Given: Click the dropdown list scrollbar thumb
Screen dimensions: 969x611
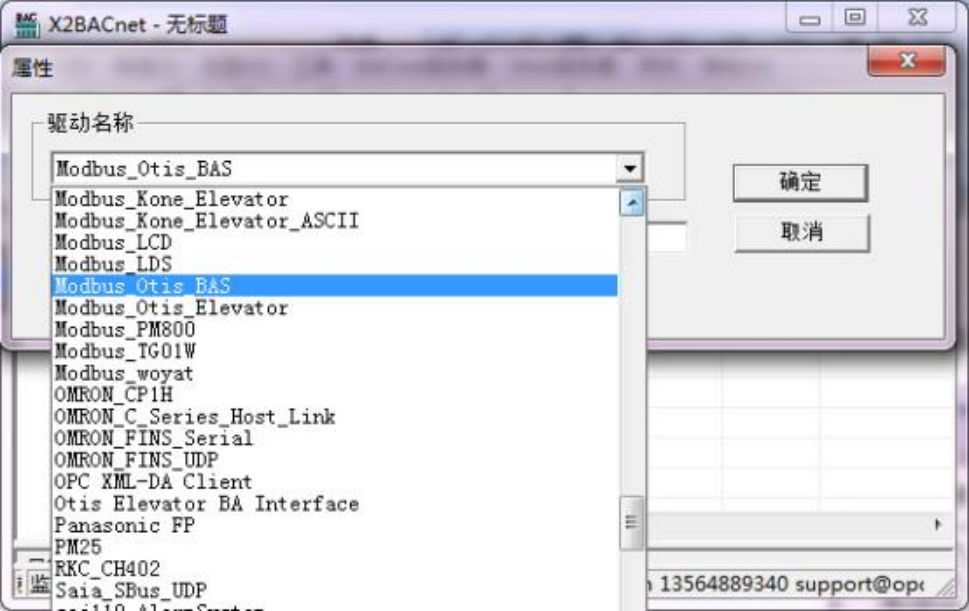Looking at the screenshot, I should [632, 522].
